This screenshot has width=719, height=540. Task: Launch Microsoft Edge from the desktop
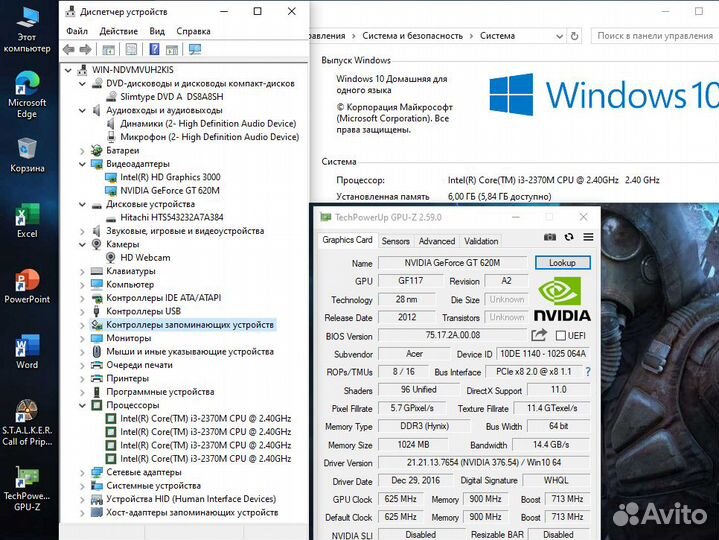pyautogui.click(x=27, y=95)
